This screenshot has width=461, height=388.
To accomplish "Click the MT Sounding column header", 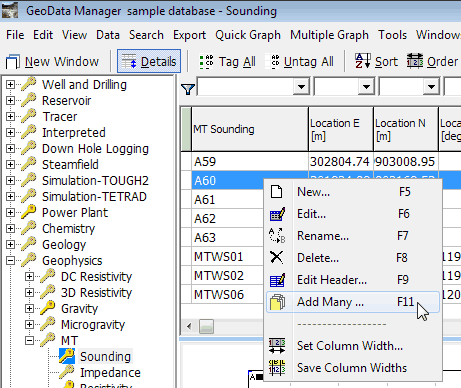I will point(250,129).
